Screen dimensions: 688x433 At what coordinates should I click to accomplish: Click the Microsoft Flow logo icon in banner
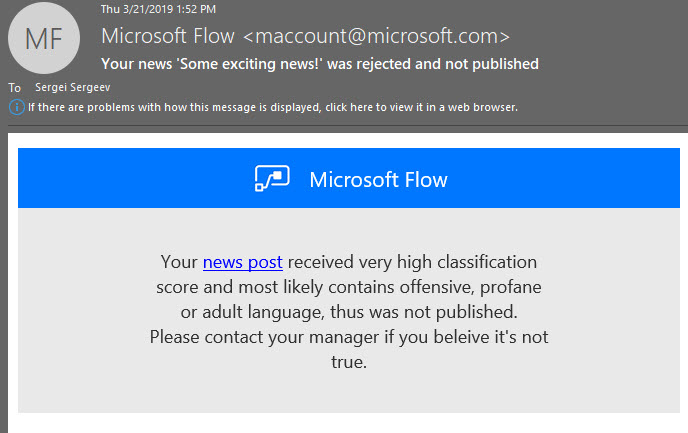(x=271, y=179)
